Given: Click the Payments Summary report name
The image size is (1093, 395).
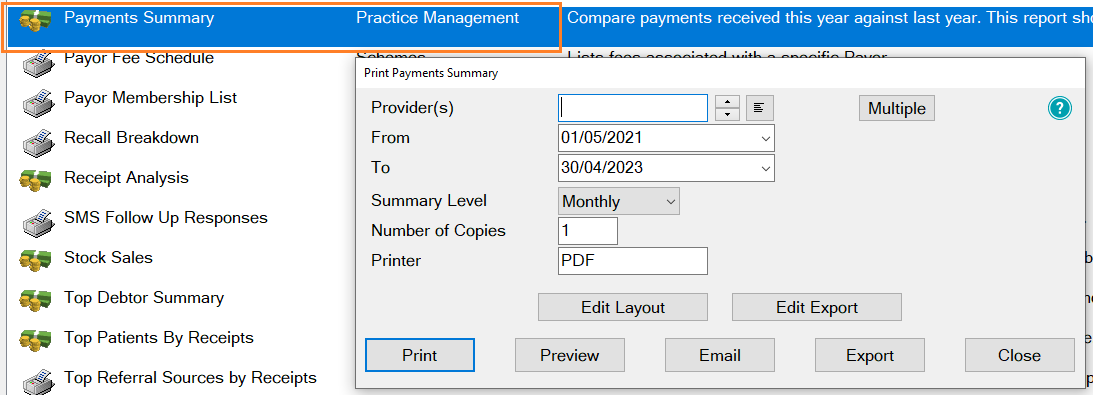Looking at the screenshot, I should click(x=139, y=18).
